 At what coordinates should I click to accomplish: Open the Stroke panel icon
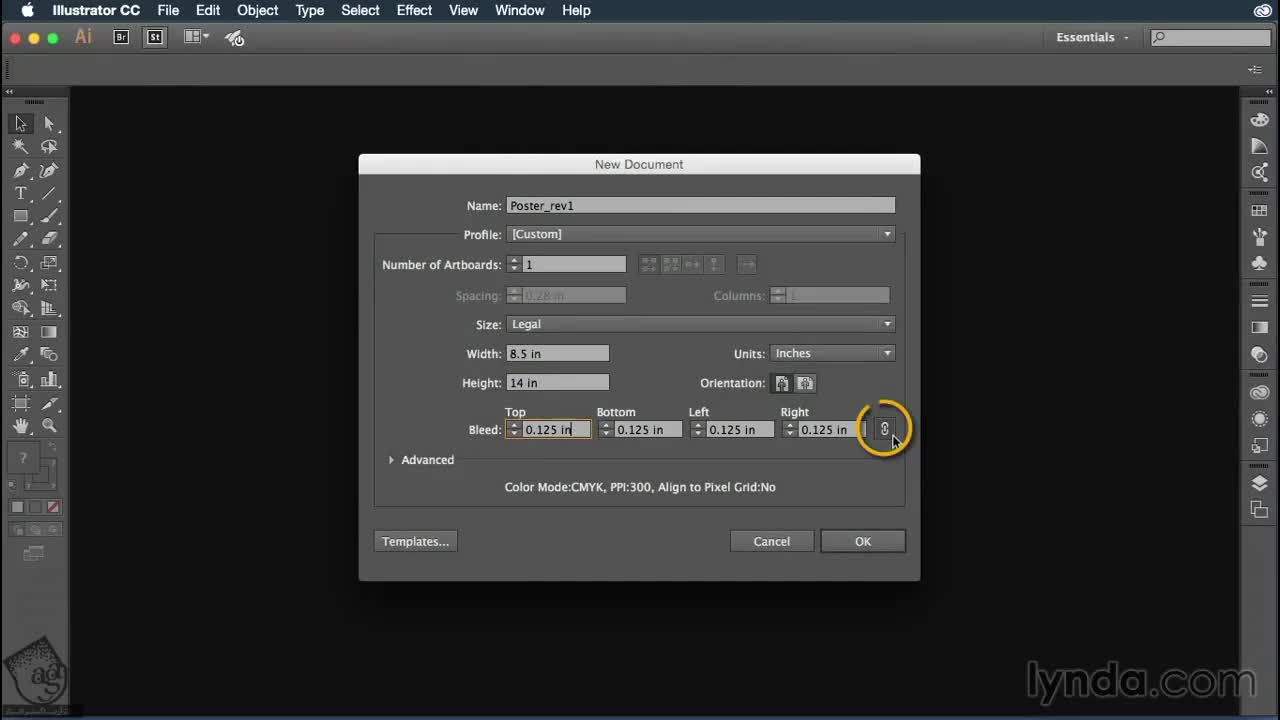pyautogui.click(x=1259, y=302)
